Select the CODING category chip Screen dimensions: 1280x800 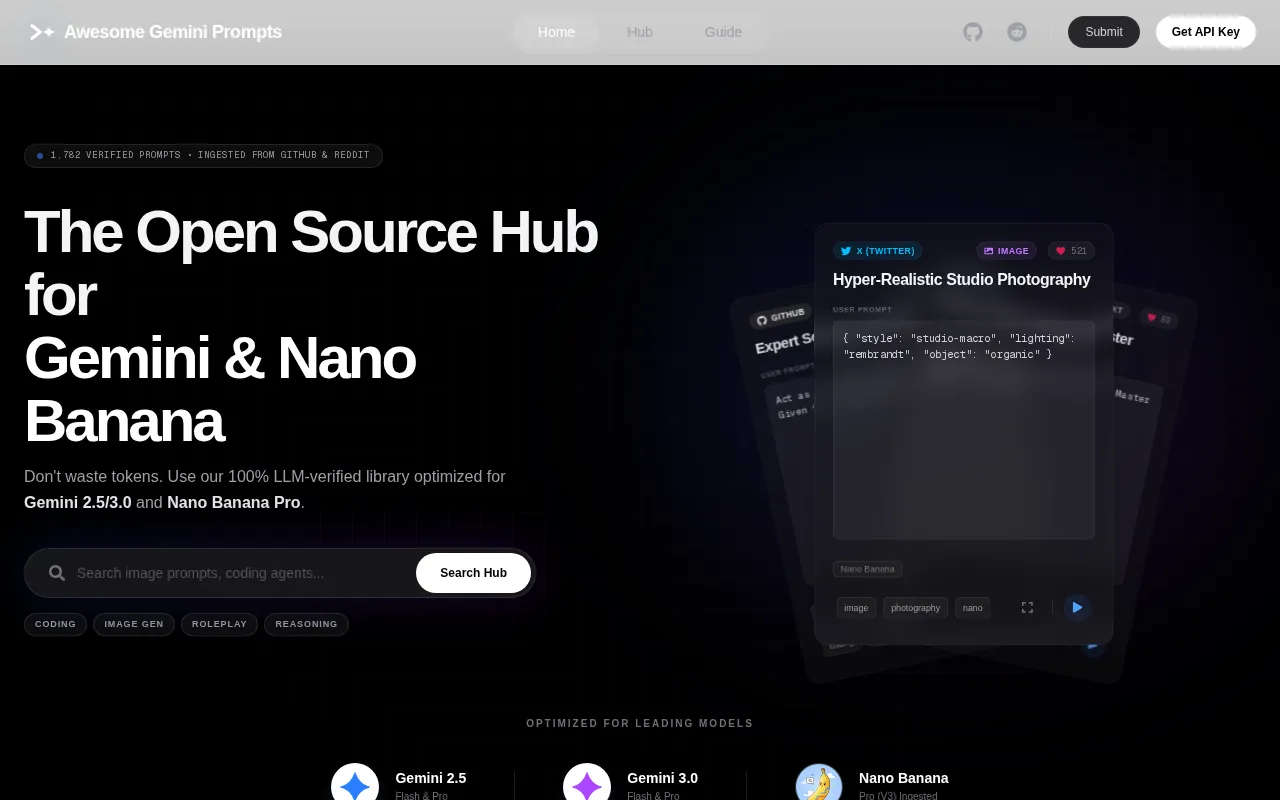pyautogui.click(x=55, y=624)
